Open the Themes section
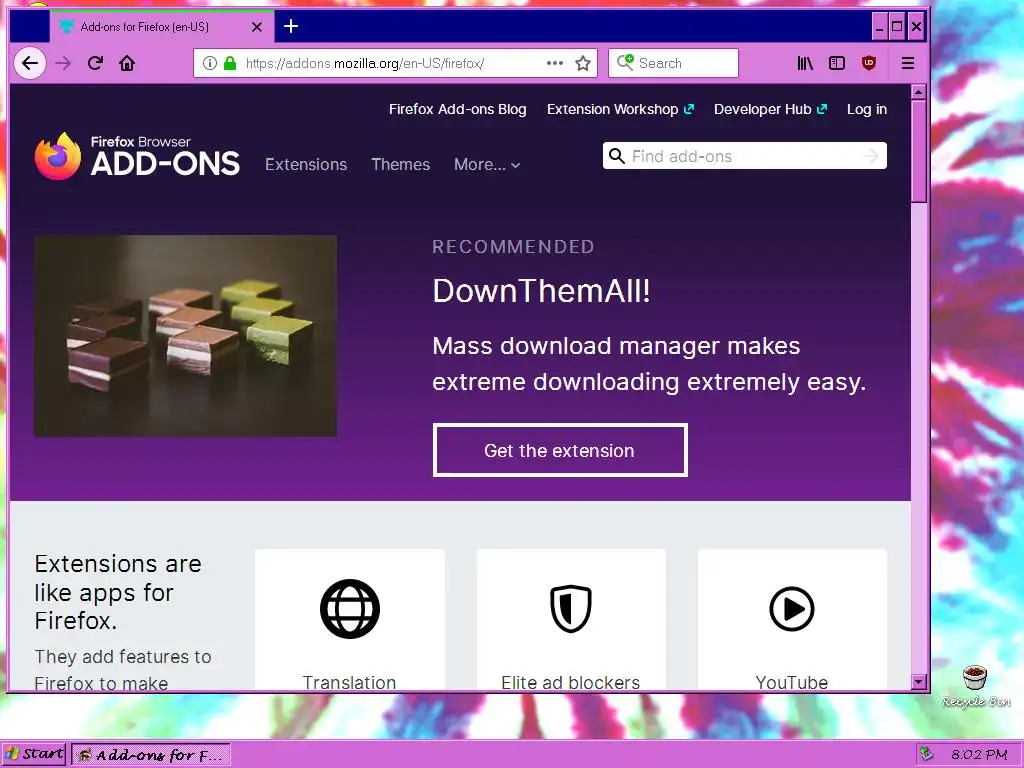 tap(401, 165)
